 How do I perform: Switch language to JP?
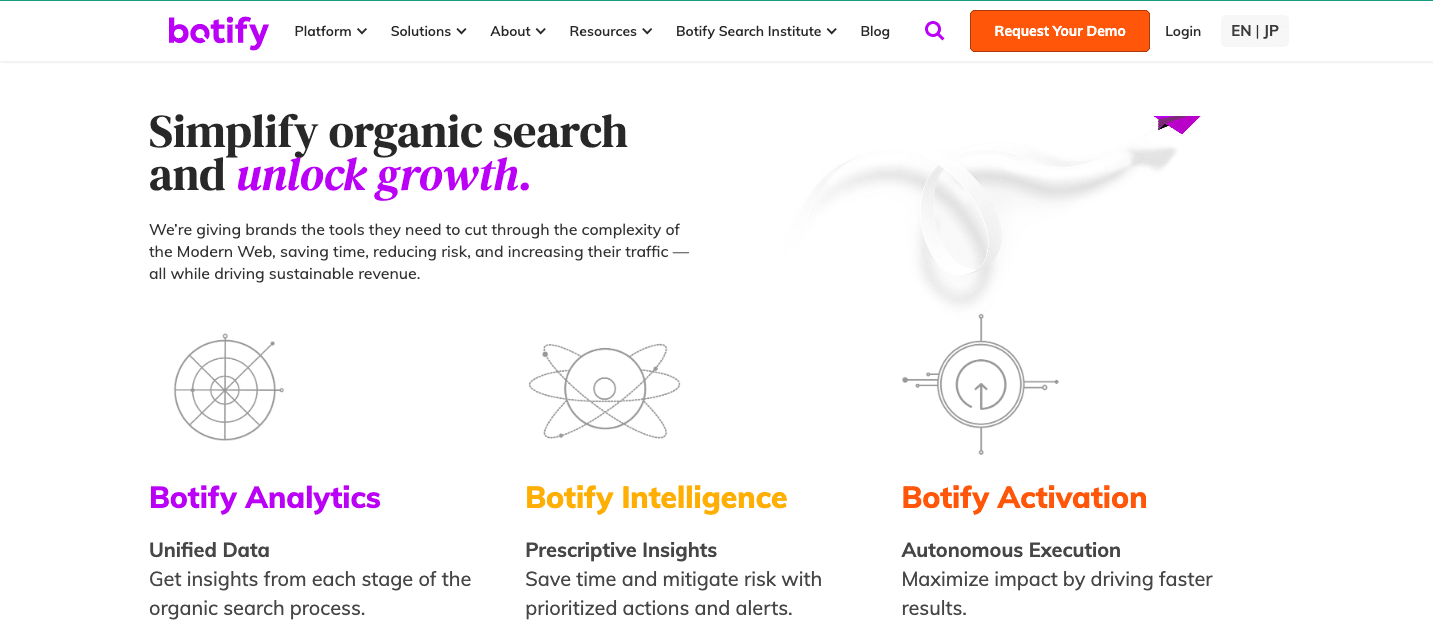tap(1270, 31)
